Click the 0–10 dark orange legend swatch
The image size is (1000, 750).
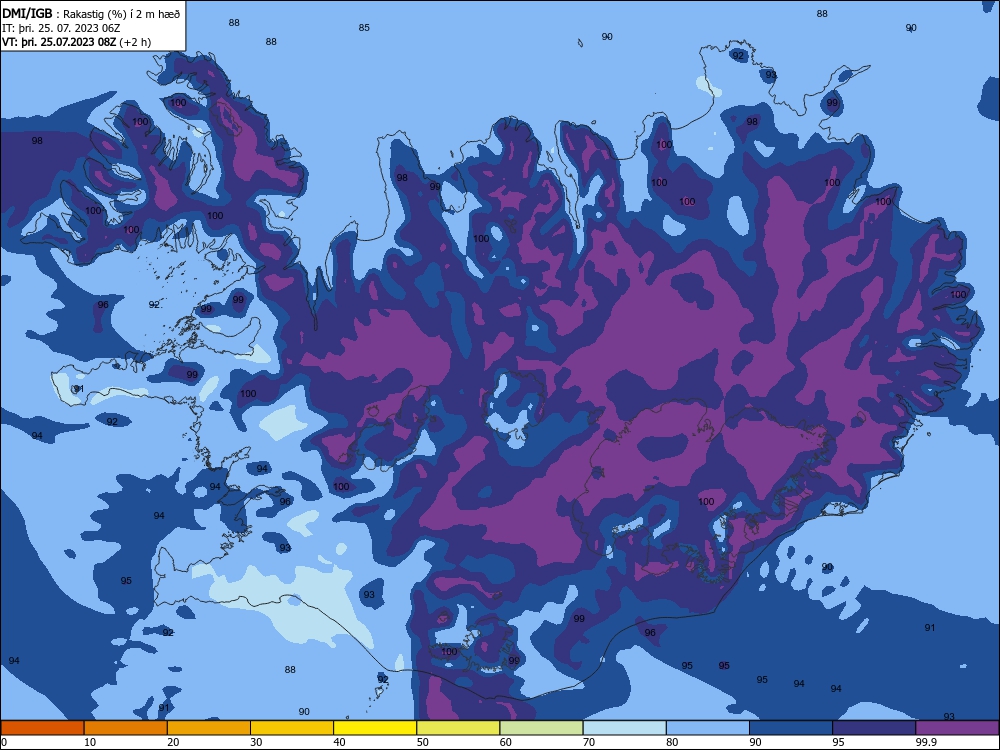(x=42, y=728)
